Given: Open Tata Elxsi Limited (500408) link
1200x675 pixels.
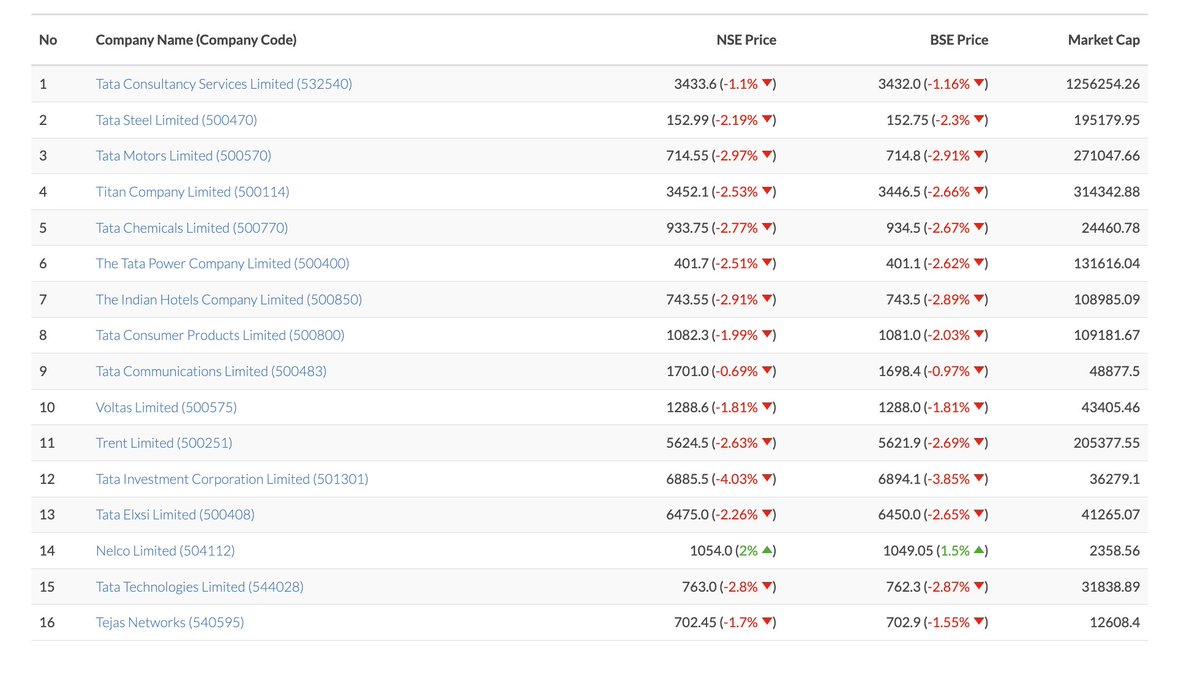Looking at the screenshot, I should pos(175,515).
